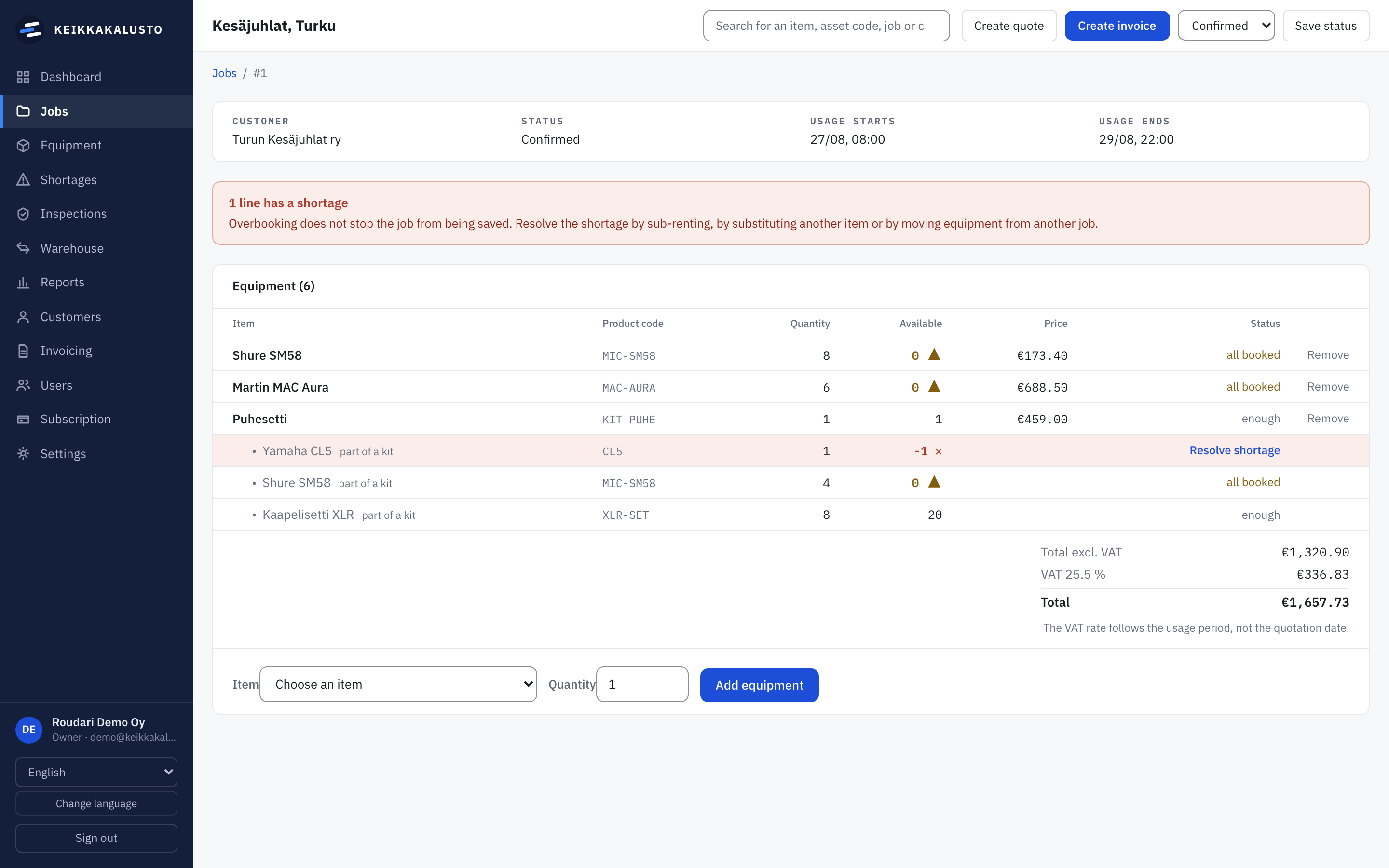This screenshot has height=868, width=1389.
Task: Open Equipment in the sidebar
Action: pos(96,145)
